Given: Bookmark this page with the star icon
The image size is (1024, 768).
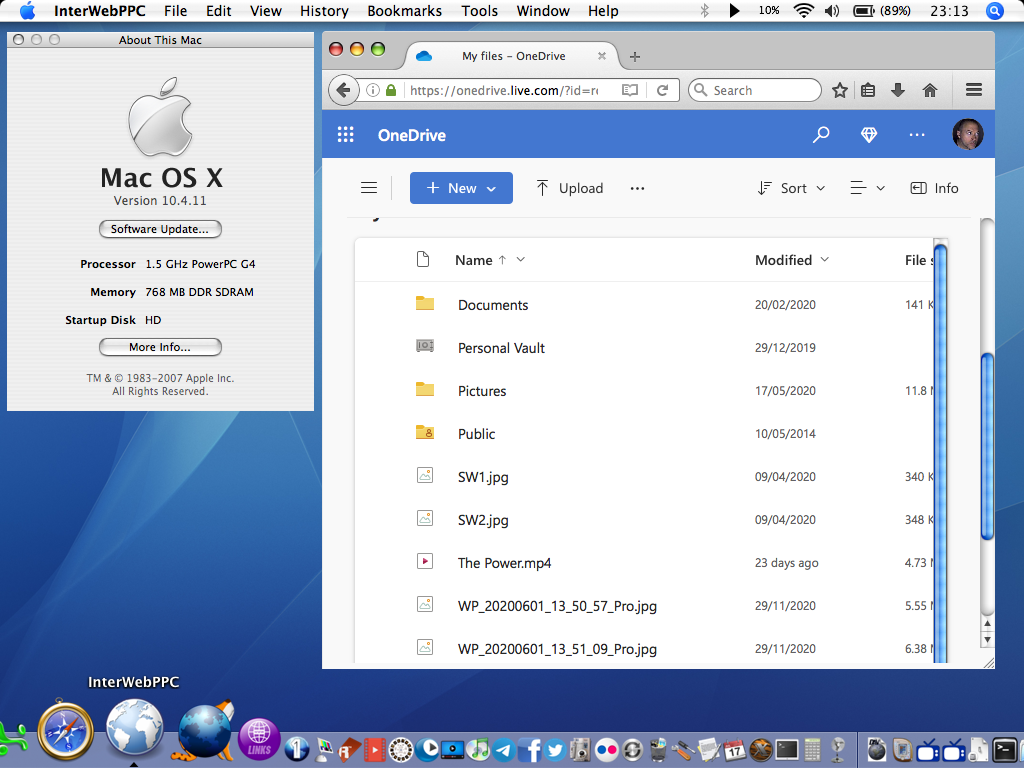Looking at the screenshot, I should (840, 90).
